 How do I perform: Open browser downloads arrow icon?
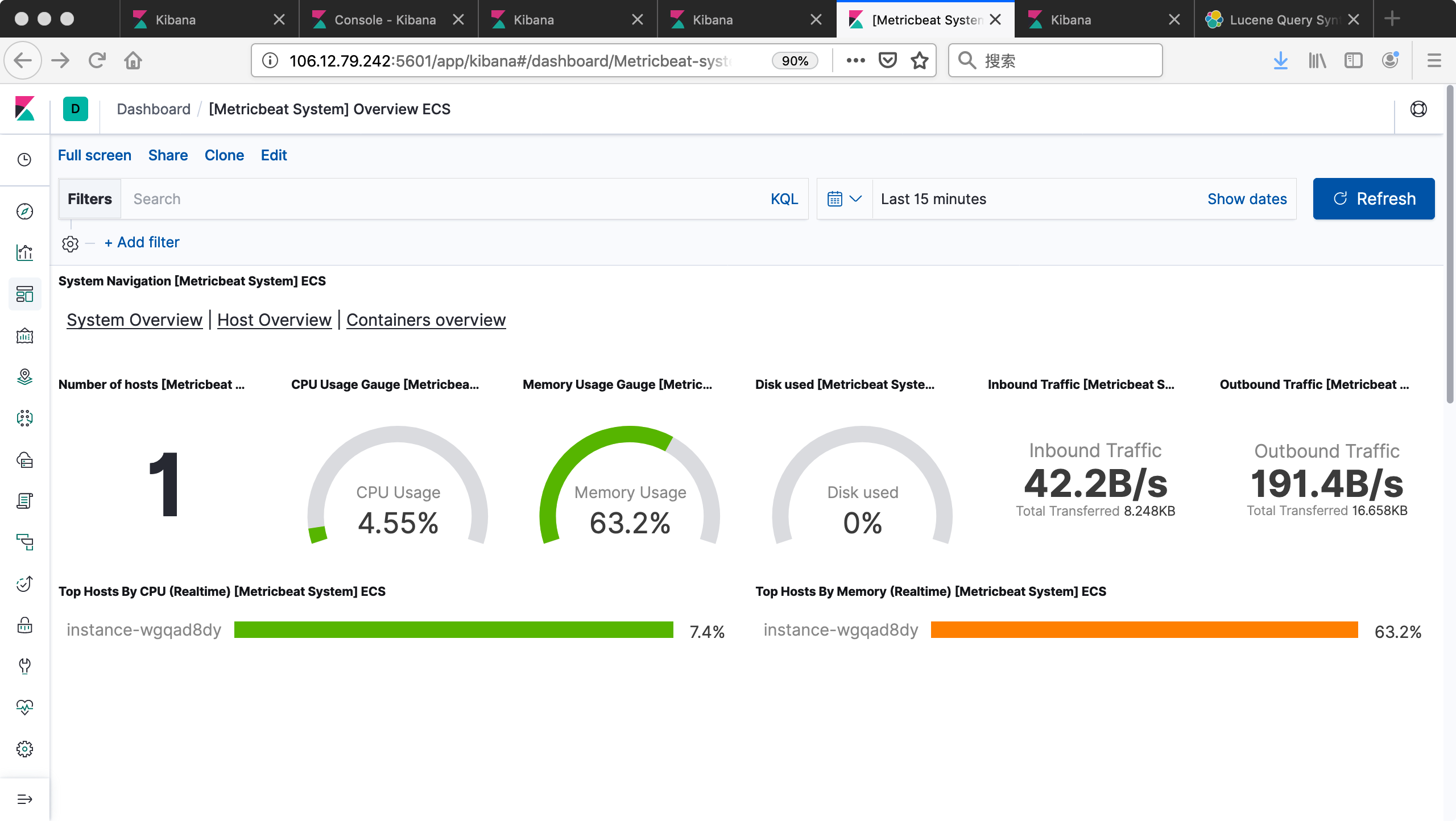point(1280,60)
